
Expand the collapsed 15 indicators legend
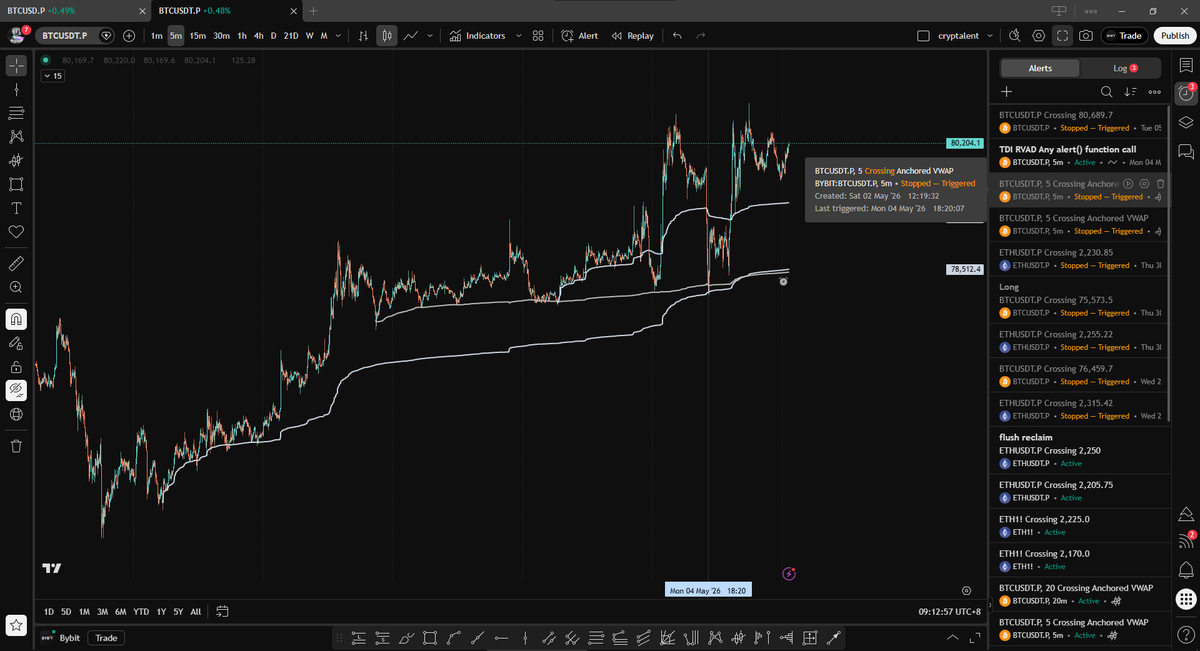[52, 76]
